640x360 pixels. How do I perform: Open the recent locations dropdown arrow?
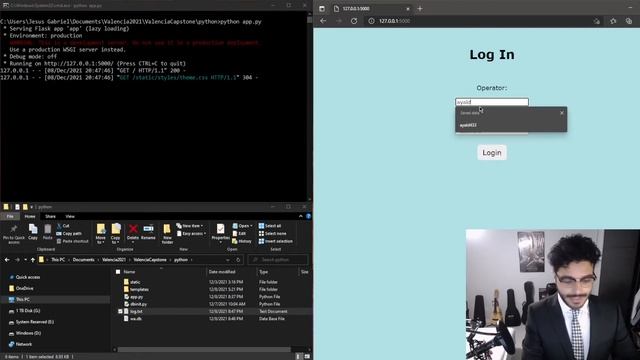tap(25, 260)
